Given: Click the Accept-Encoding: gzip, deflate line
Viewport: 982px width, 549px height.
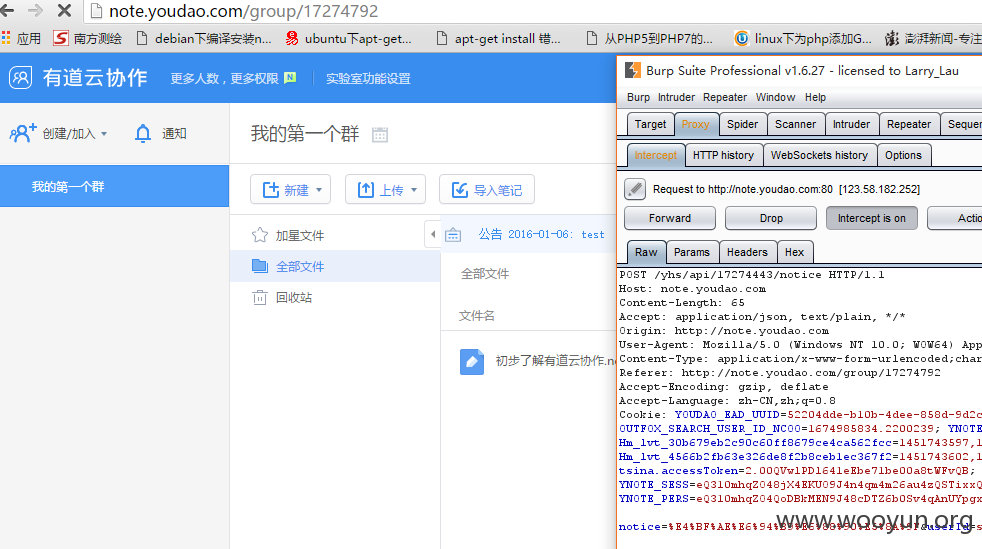Looking at the screenshot, I should click(723, 387).
